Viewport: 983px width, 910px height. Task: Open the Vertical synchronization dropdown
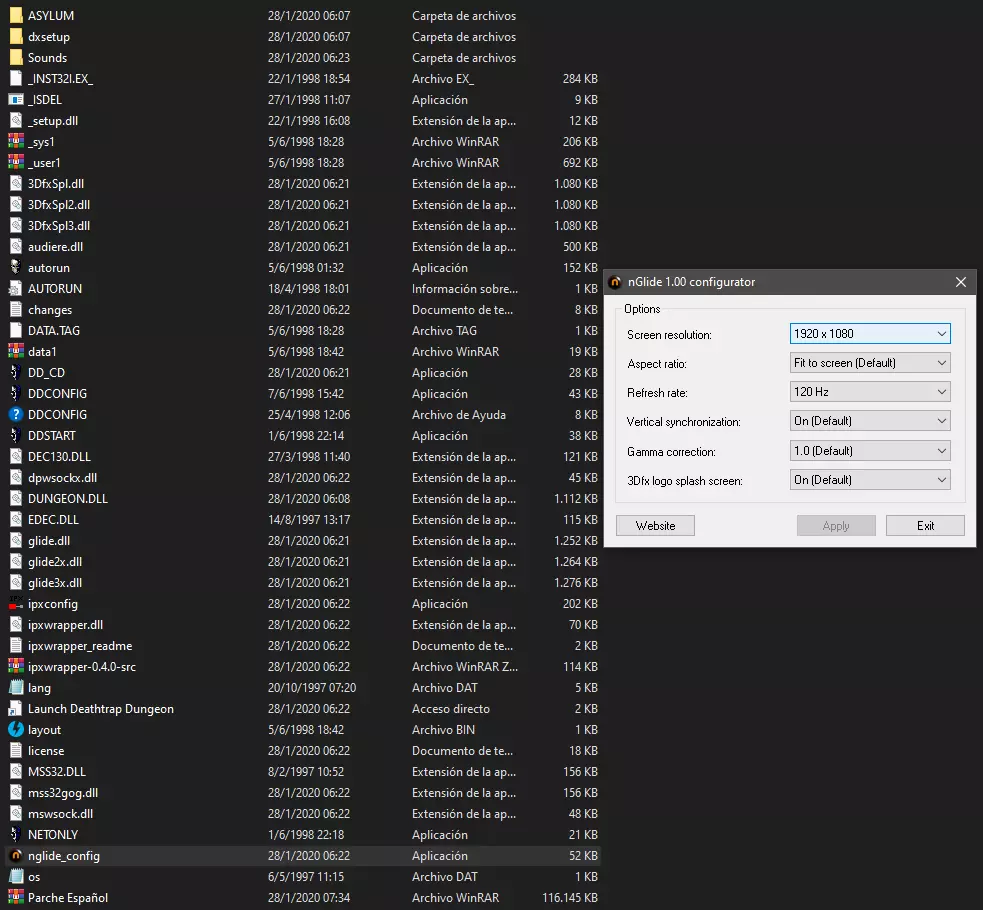[x=870, y=421]
